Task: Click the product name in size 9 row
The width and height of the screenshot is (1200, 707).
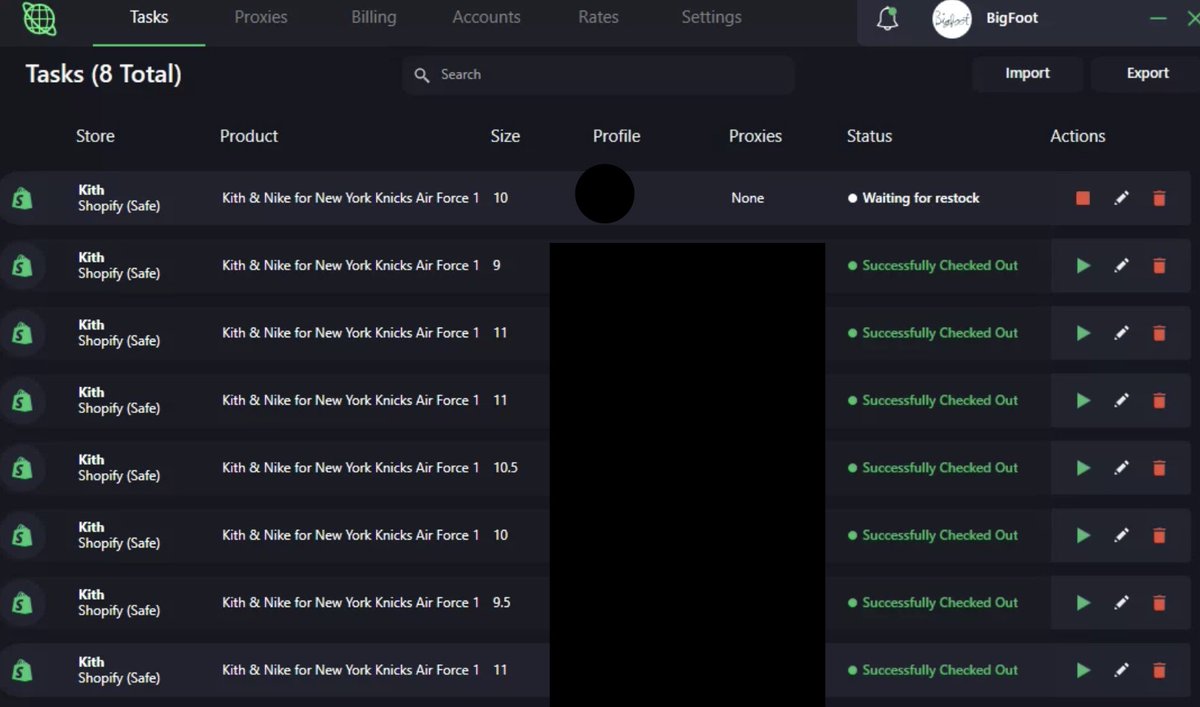Action: coord(350,266)
